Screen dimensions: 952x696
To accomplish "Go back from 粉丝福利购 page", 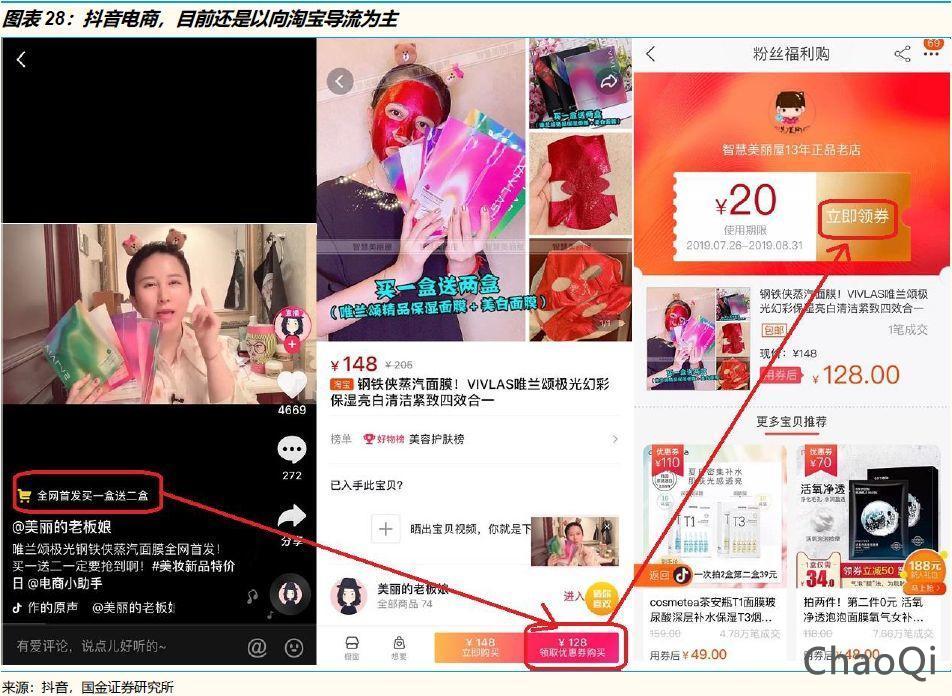I will 651,53.
